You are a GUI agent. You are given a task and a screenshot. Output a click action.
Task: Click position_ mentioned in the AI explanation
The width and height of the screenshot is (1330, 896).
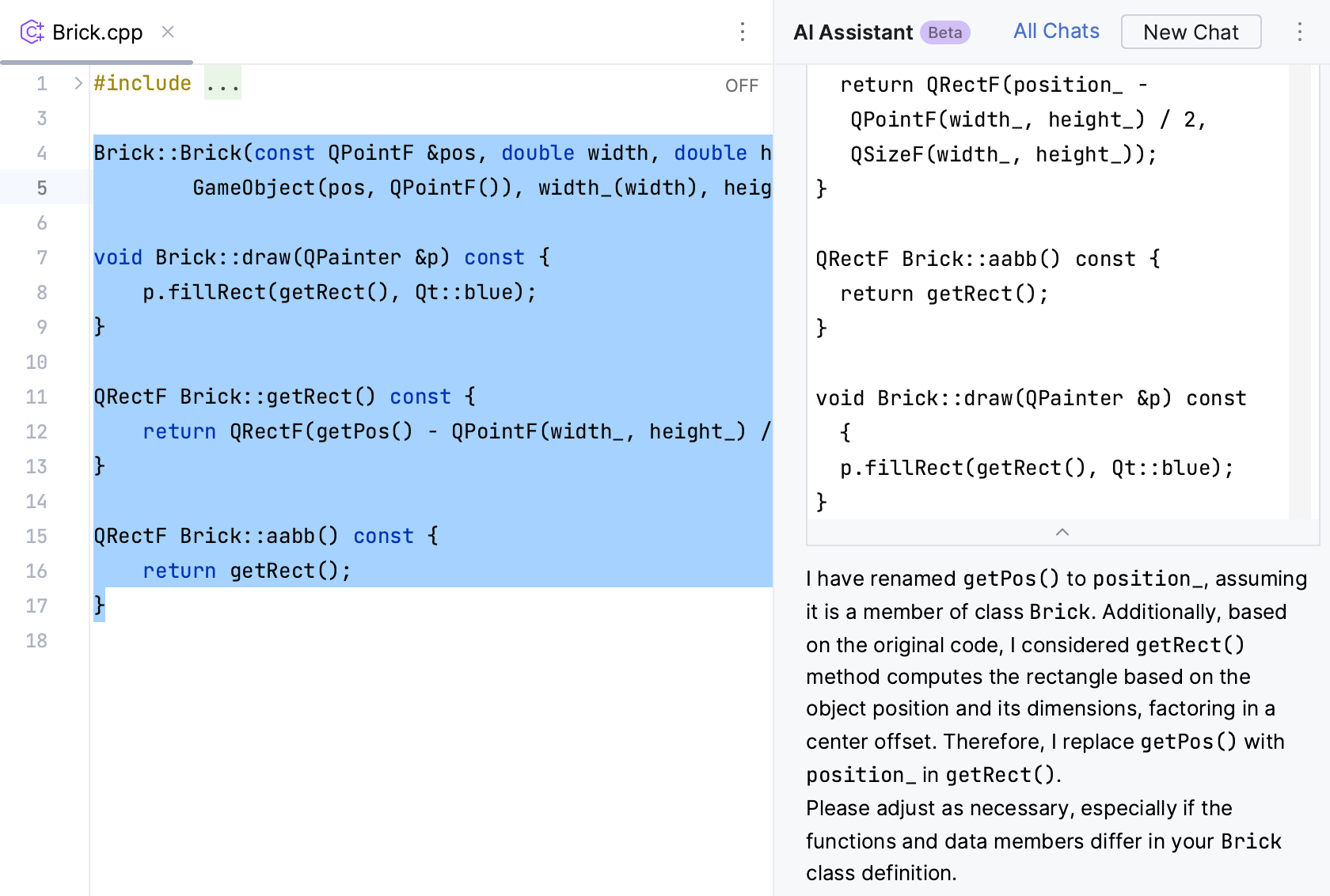pyautogui.click(x=1147, y=579)
